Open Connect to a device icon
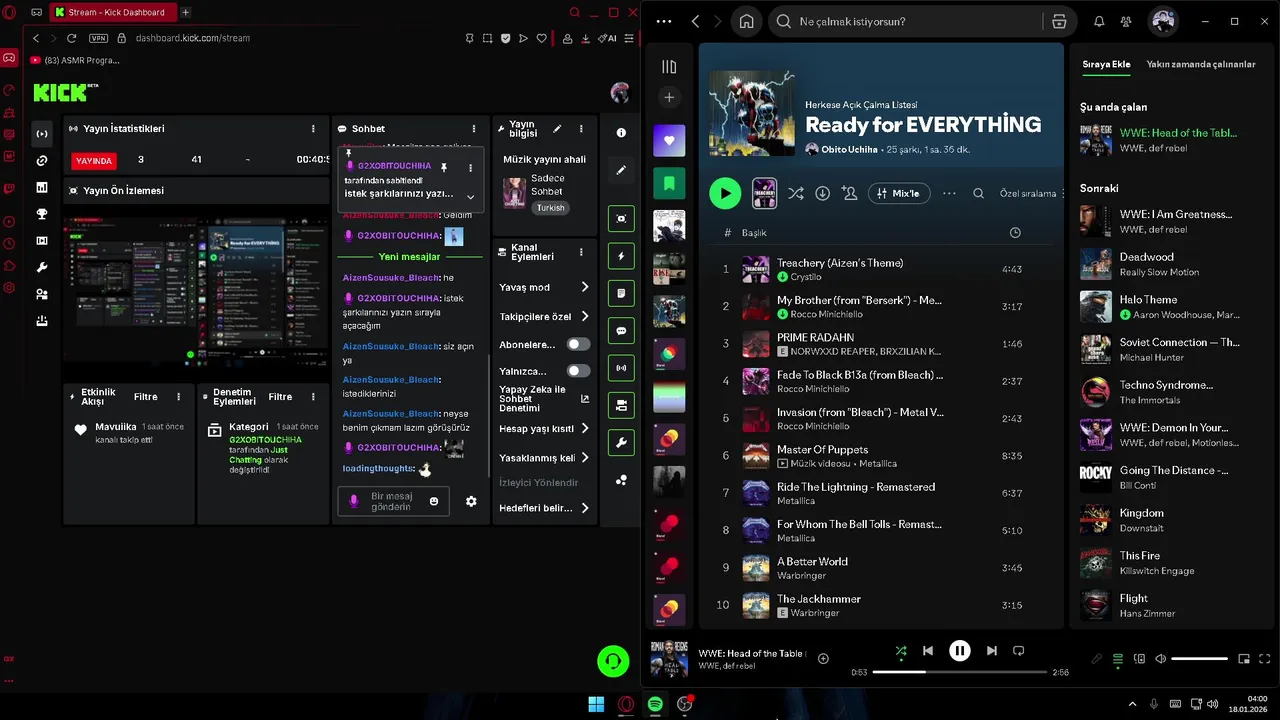Image resolution: width=1280 pixels, height=720 pixels. (x=1139, y=659)
